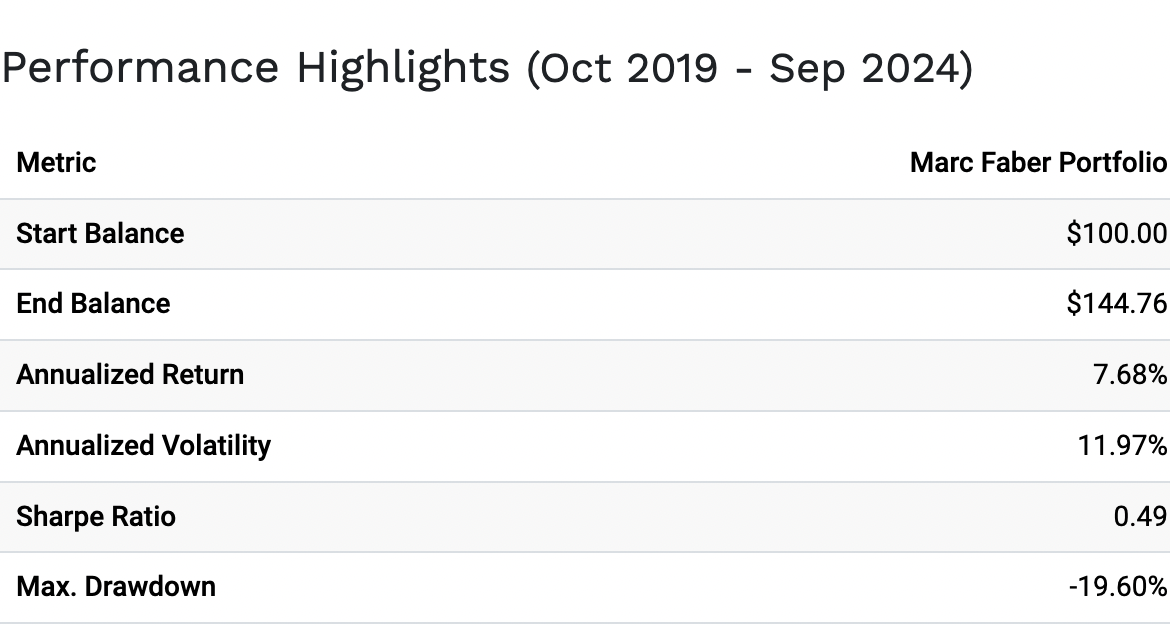Select the Marc Faber Portfolio column header
The height and width of the screenshot is (626, 1170).
[1038, 163]
